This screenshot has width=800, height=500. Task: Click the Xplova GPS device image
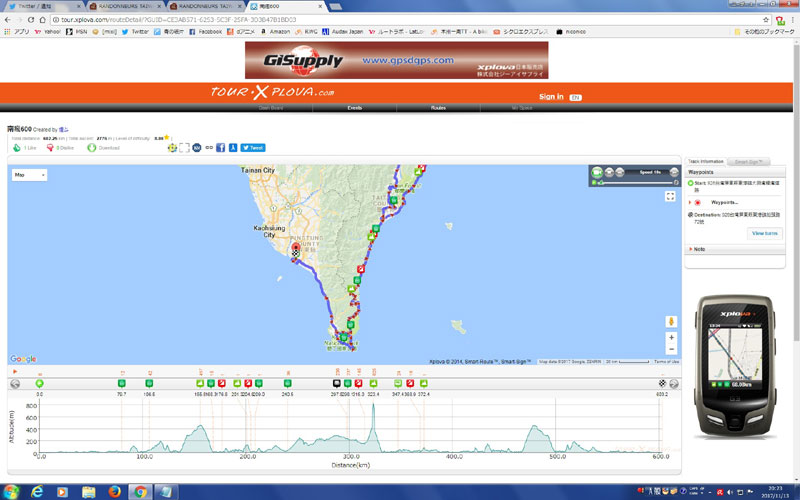click(735, 365)
